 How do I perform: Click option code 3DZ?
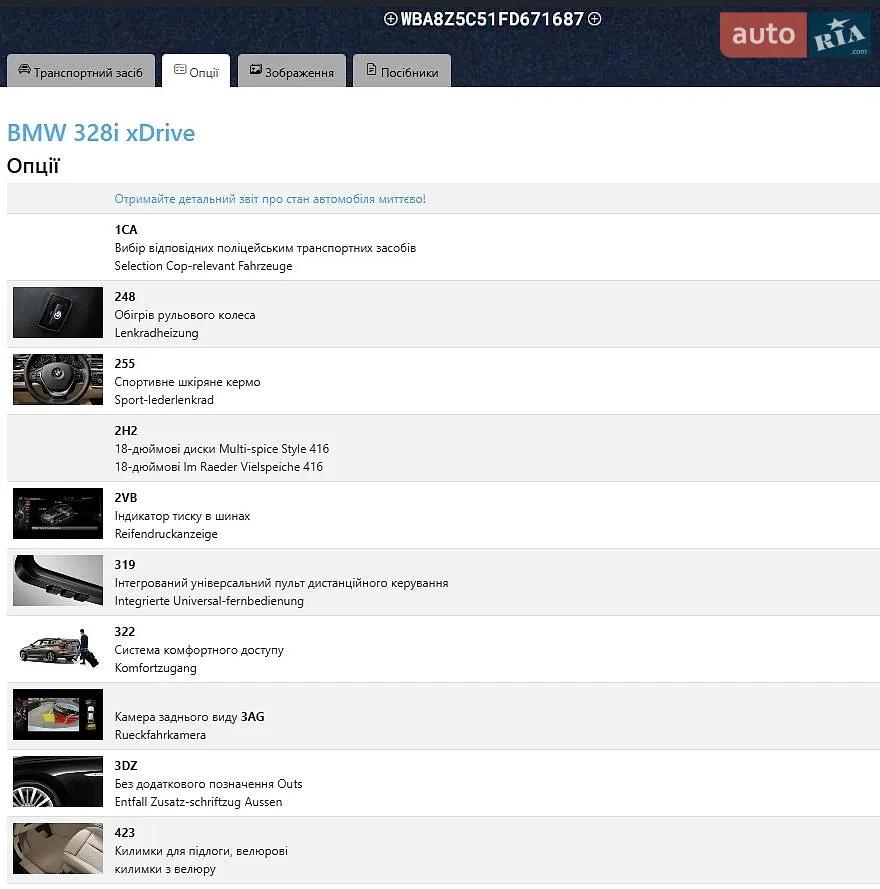point(126,765)
